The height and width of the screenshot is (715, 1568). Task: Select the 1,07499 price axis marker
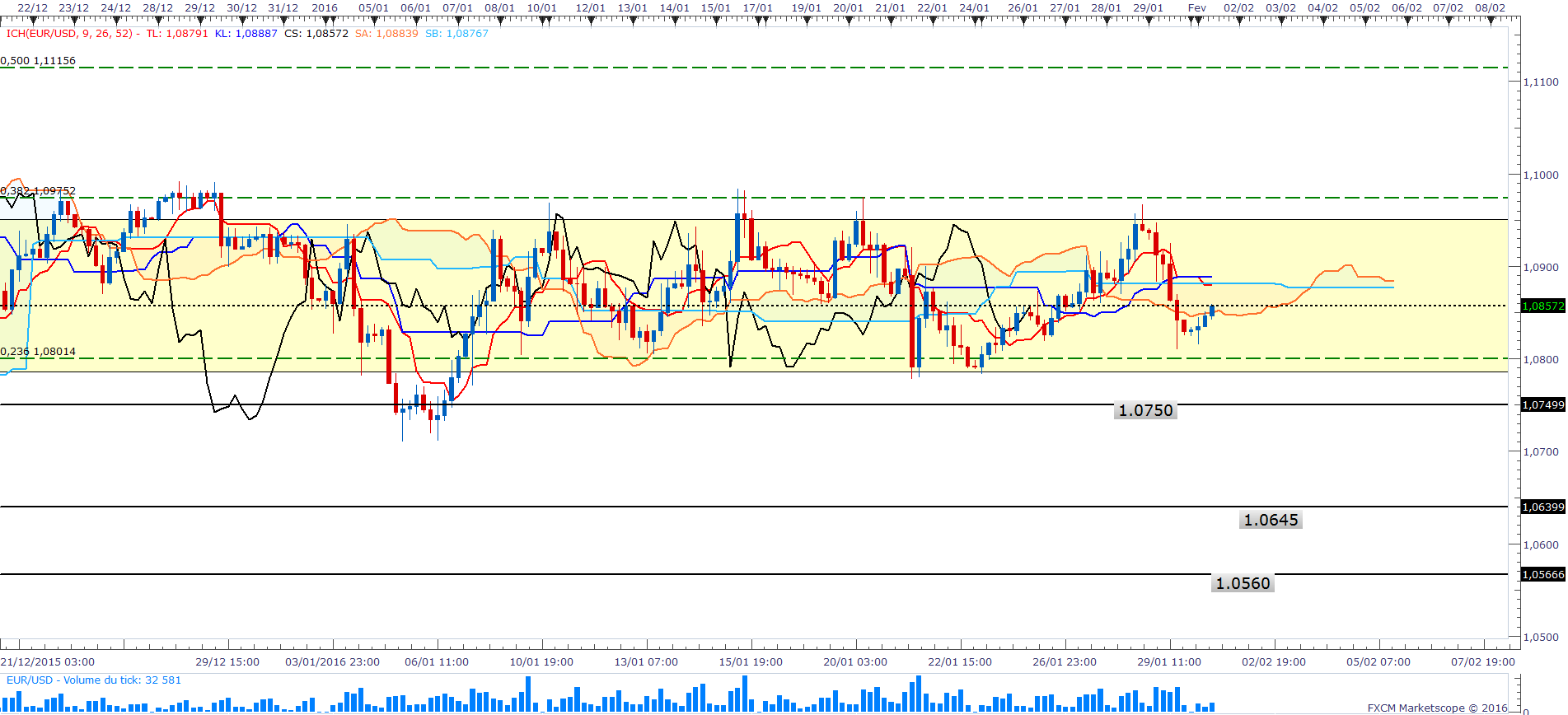point(1542,404)
